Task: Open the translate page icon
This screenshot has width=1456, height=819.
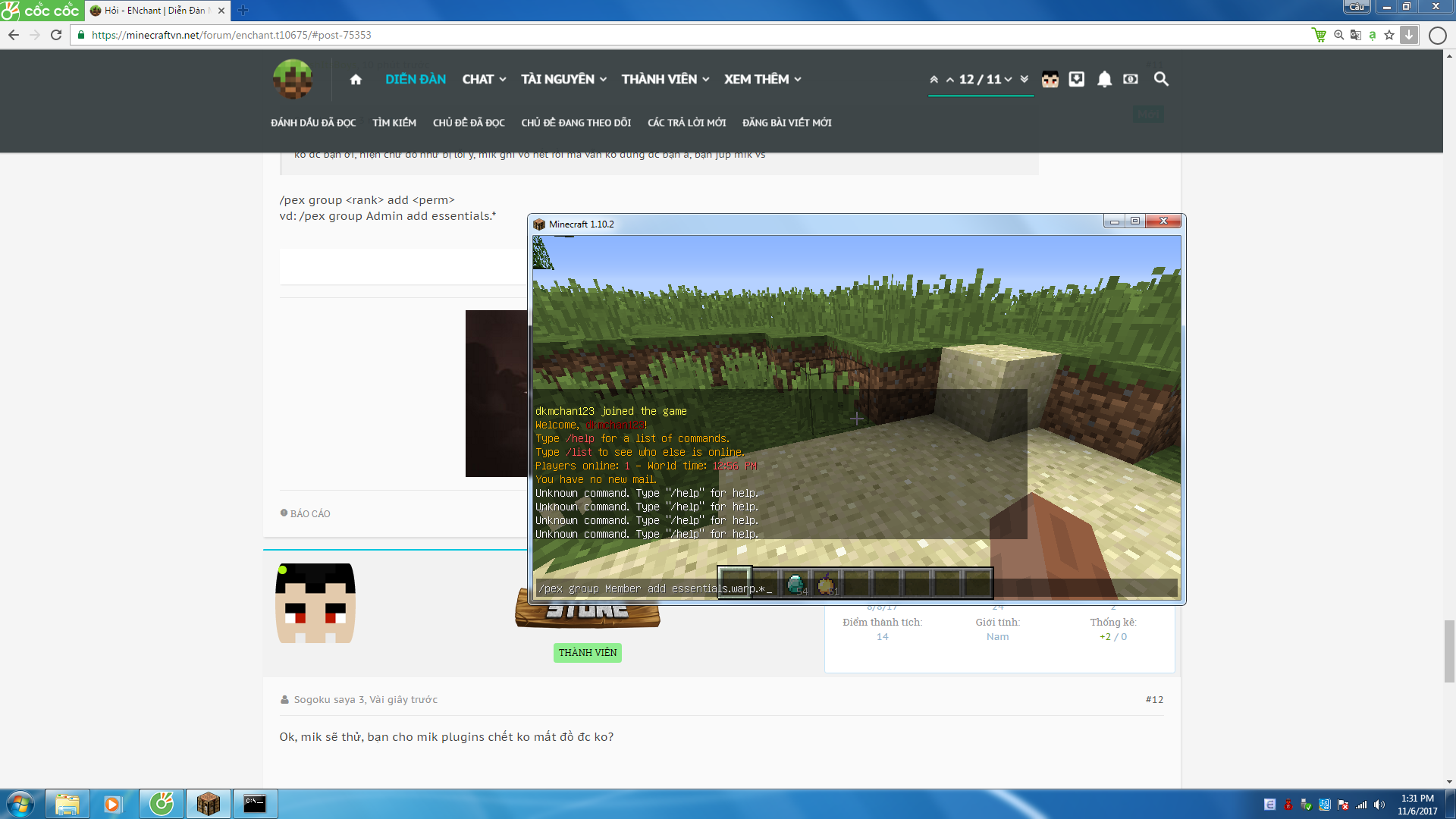Action: tap(1356, 35)
